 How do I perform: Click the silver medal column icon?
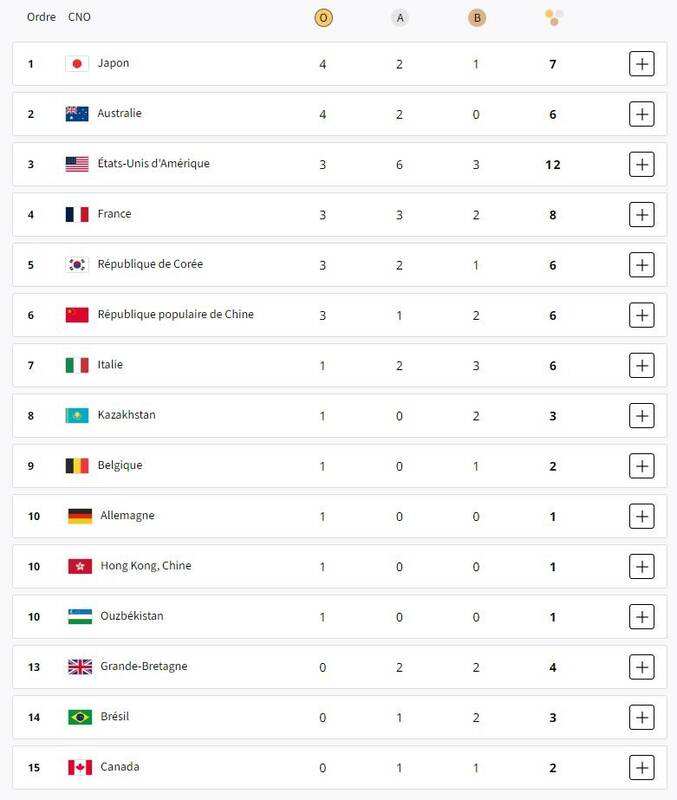click(400, 17)
